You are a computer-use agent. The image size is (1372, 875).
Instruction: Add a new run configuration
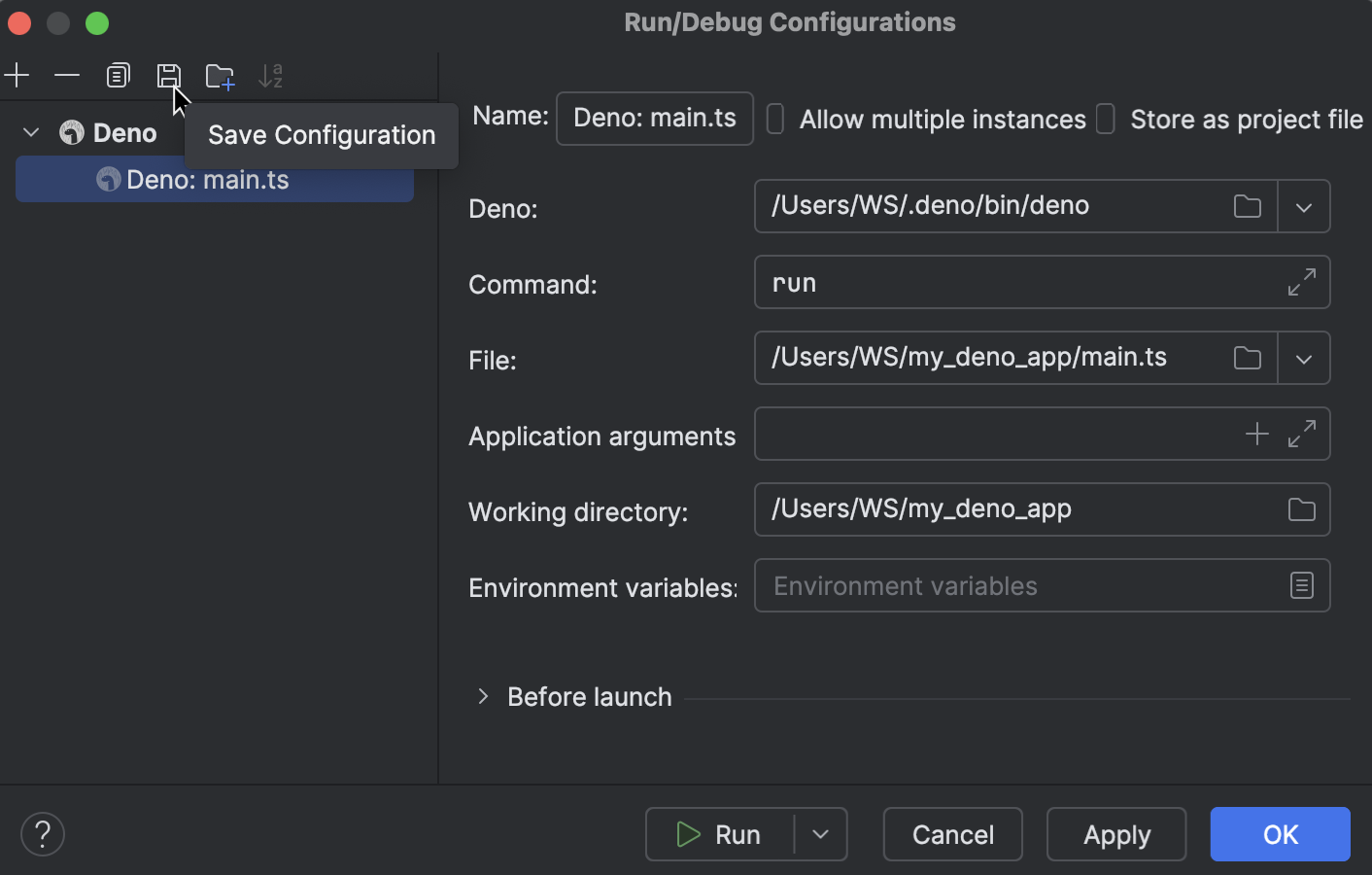[x=17, y=75]
